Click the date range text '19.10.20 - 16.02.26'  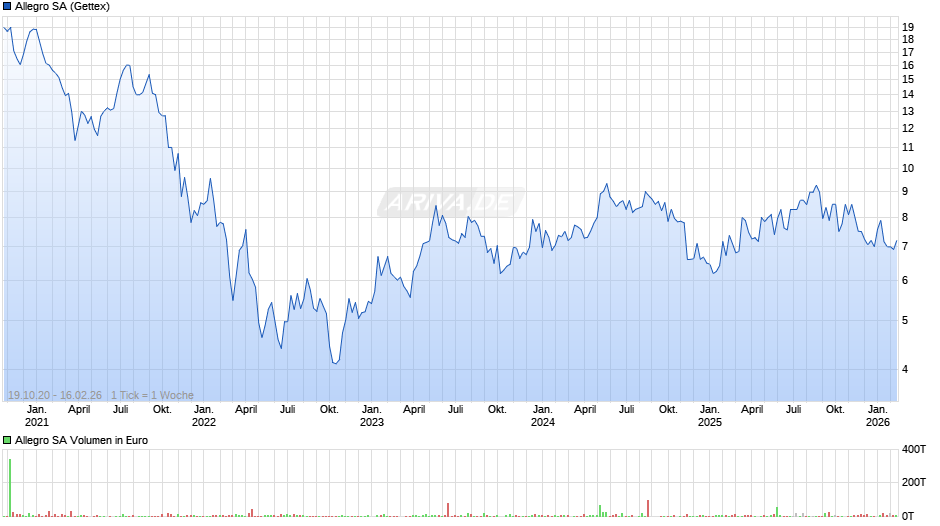pos(55,395)
